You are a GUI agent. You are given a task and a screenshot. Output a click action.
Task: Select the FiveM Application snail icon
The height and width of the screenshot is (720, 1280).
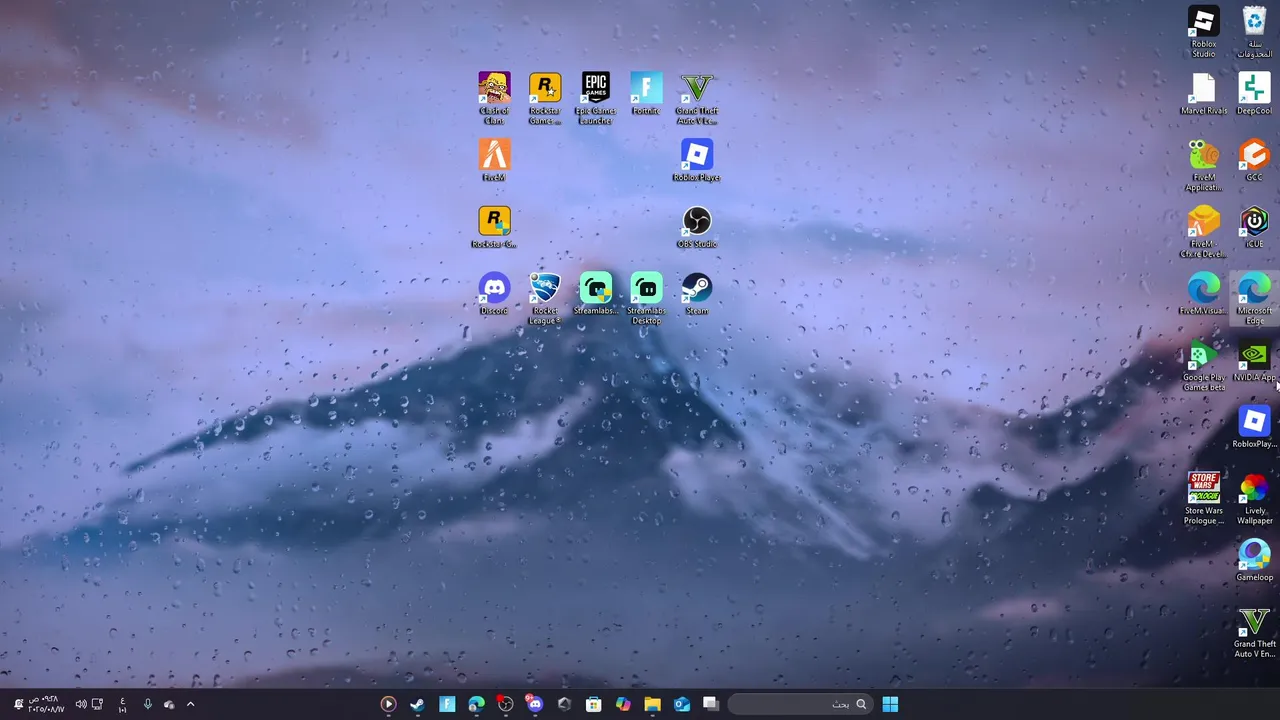pos(1204,165)
